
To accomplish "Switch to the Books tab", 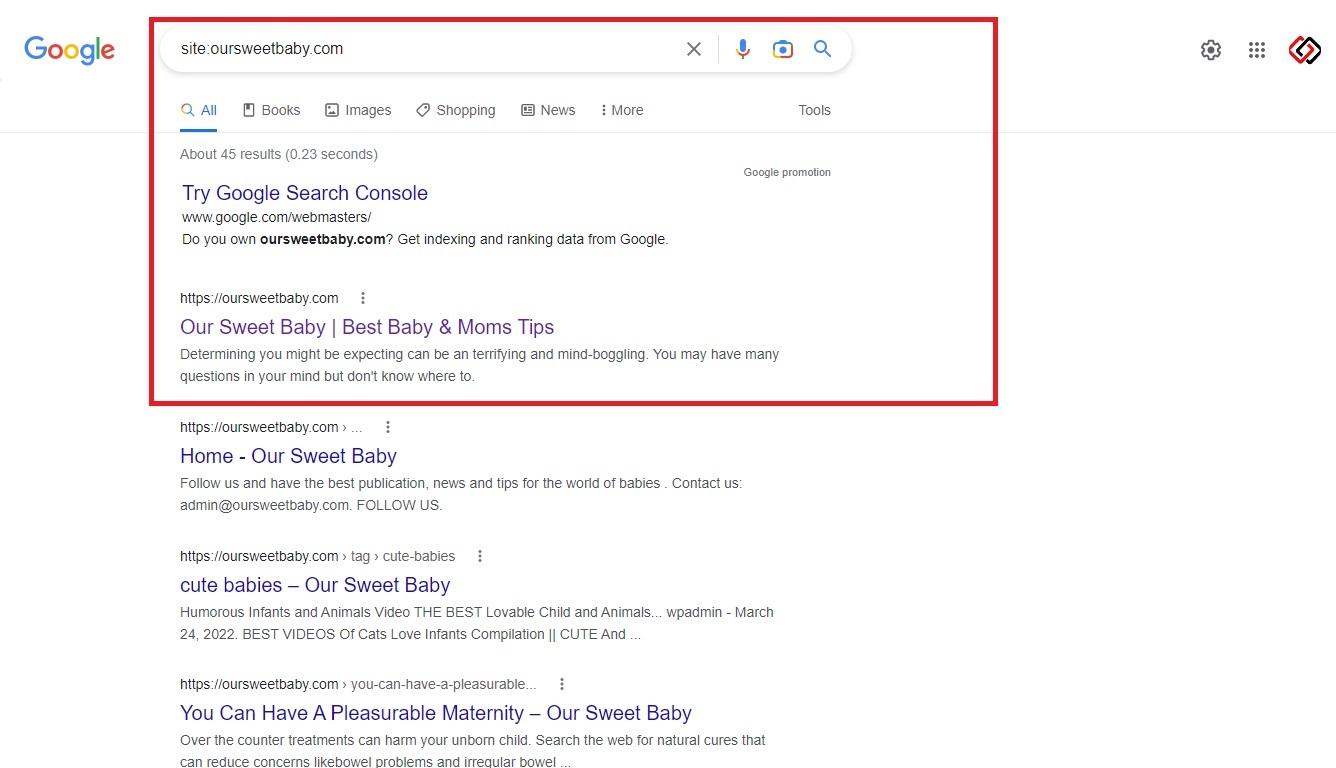I will [x=272, y=110].
